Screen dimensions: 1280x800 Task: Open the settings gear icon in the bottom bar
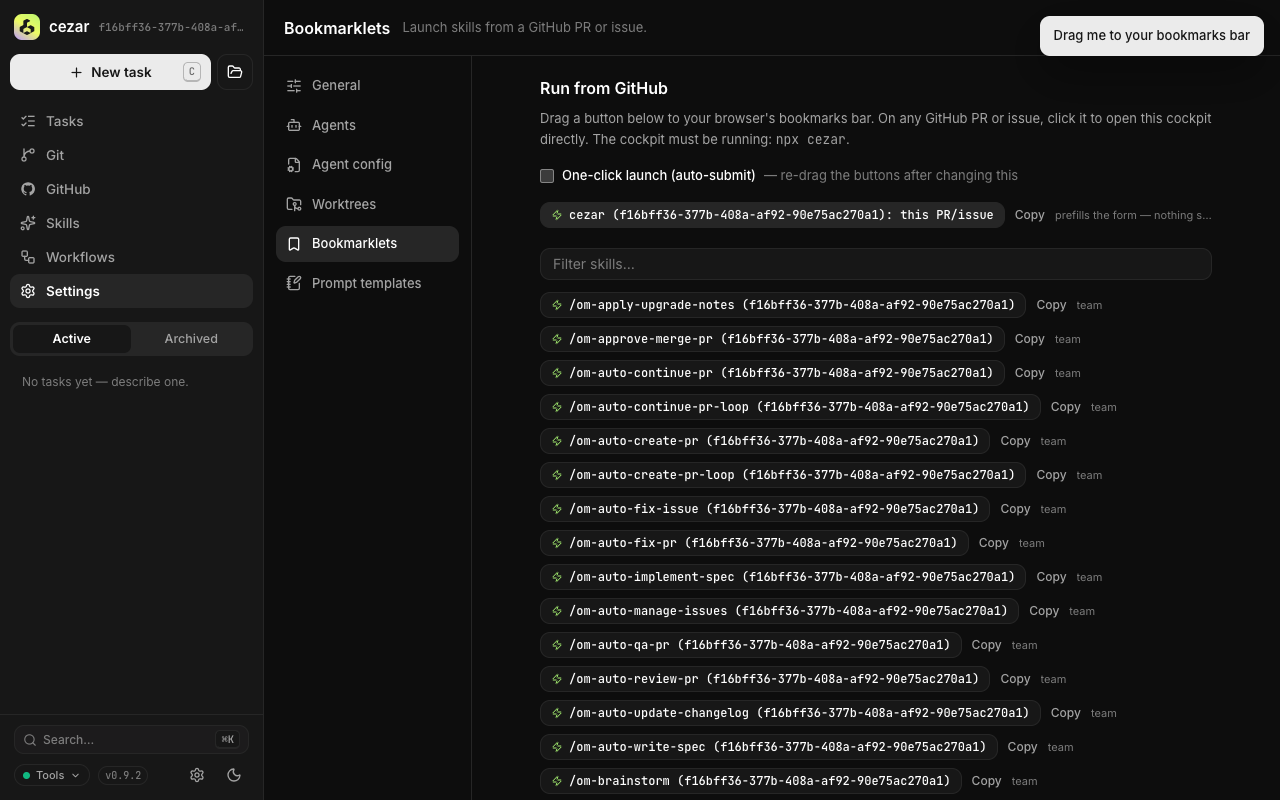(197, 775)
